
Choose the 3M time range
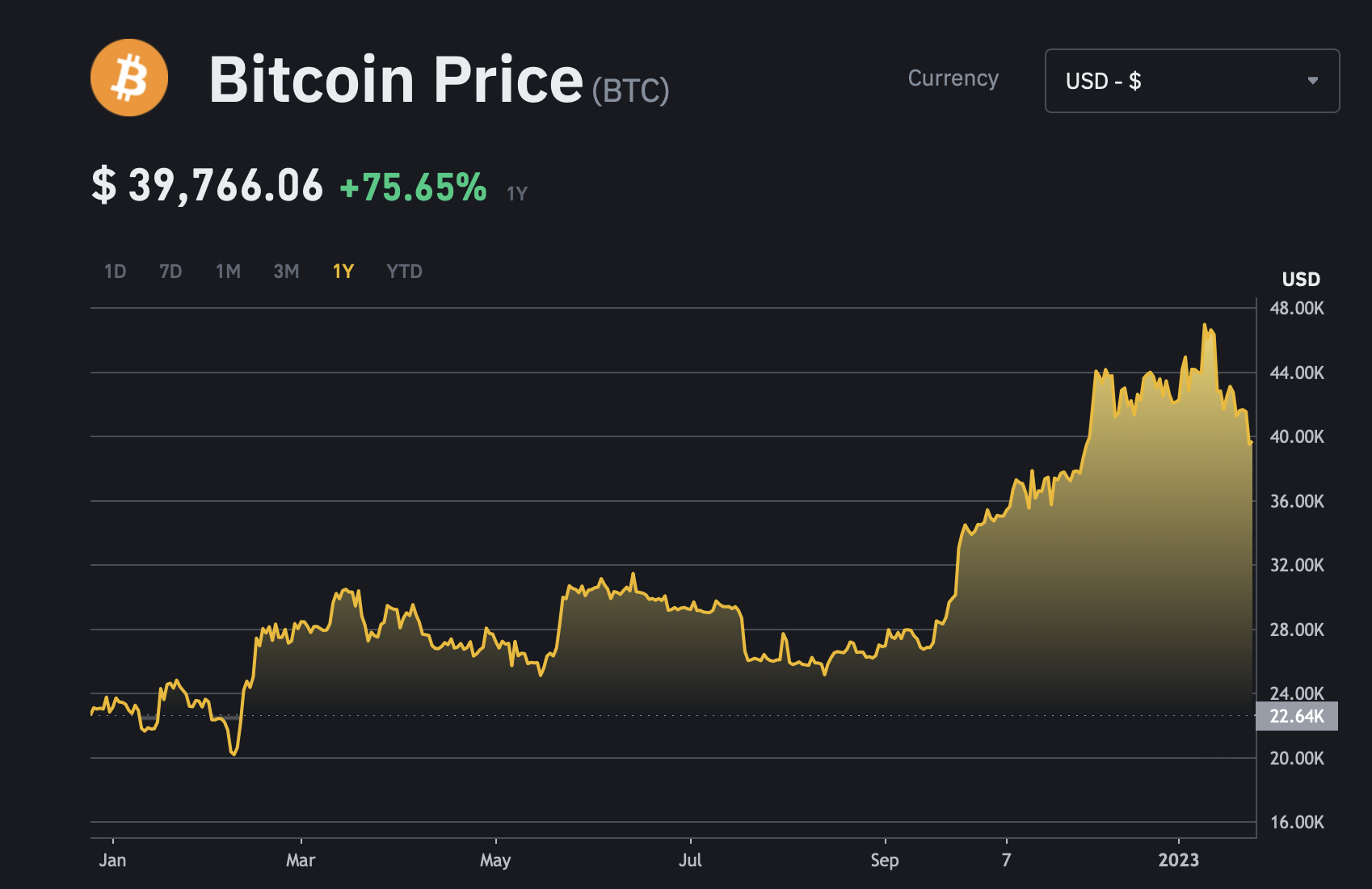[x=286, y=272]
